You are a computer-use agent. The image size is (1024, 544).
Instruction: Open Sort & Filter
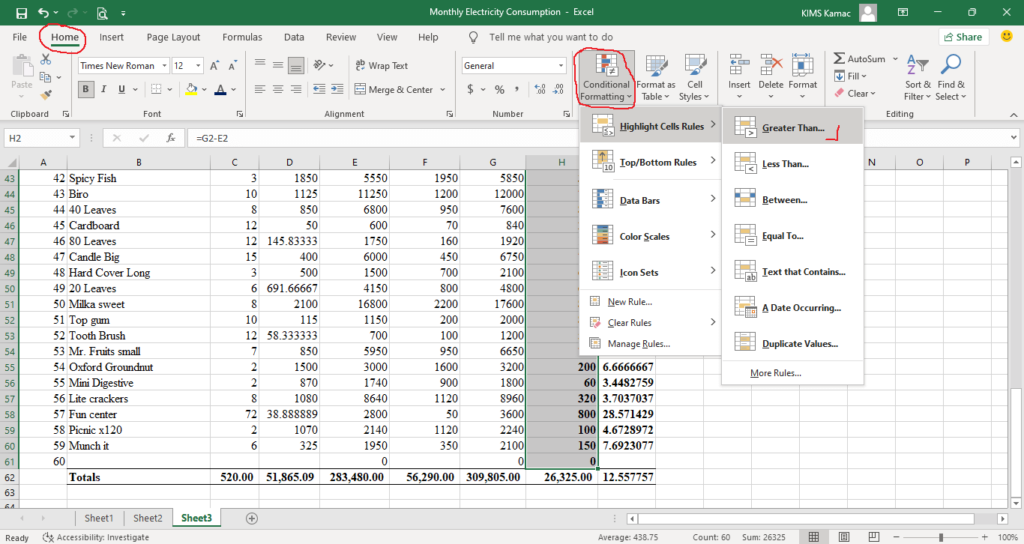point(918,77)
